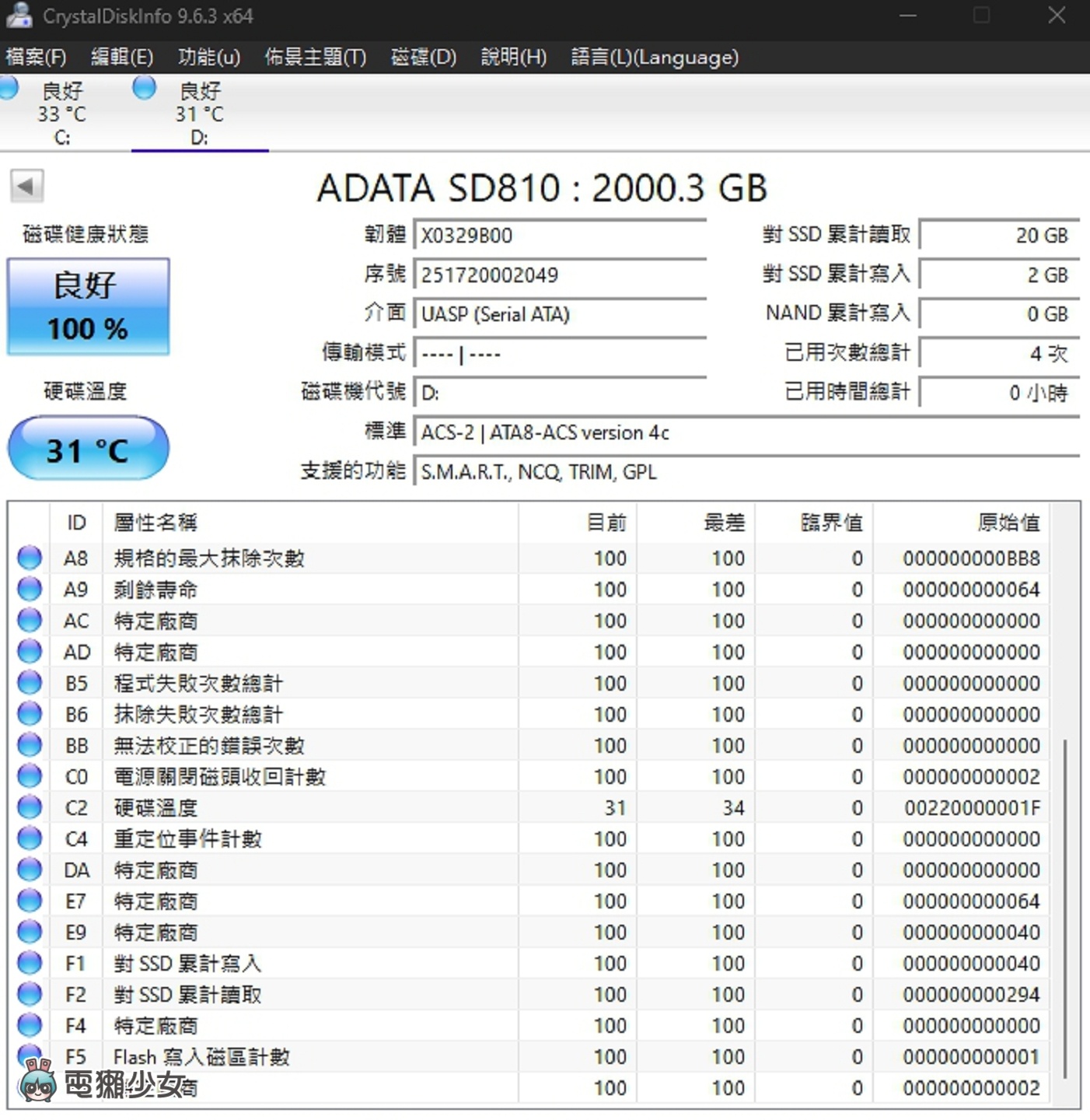Open the 編輯(E) menu
The width and height of the screenshot is (1090, 1120).
122,57
